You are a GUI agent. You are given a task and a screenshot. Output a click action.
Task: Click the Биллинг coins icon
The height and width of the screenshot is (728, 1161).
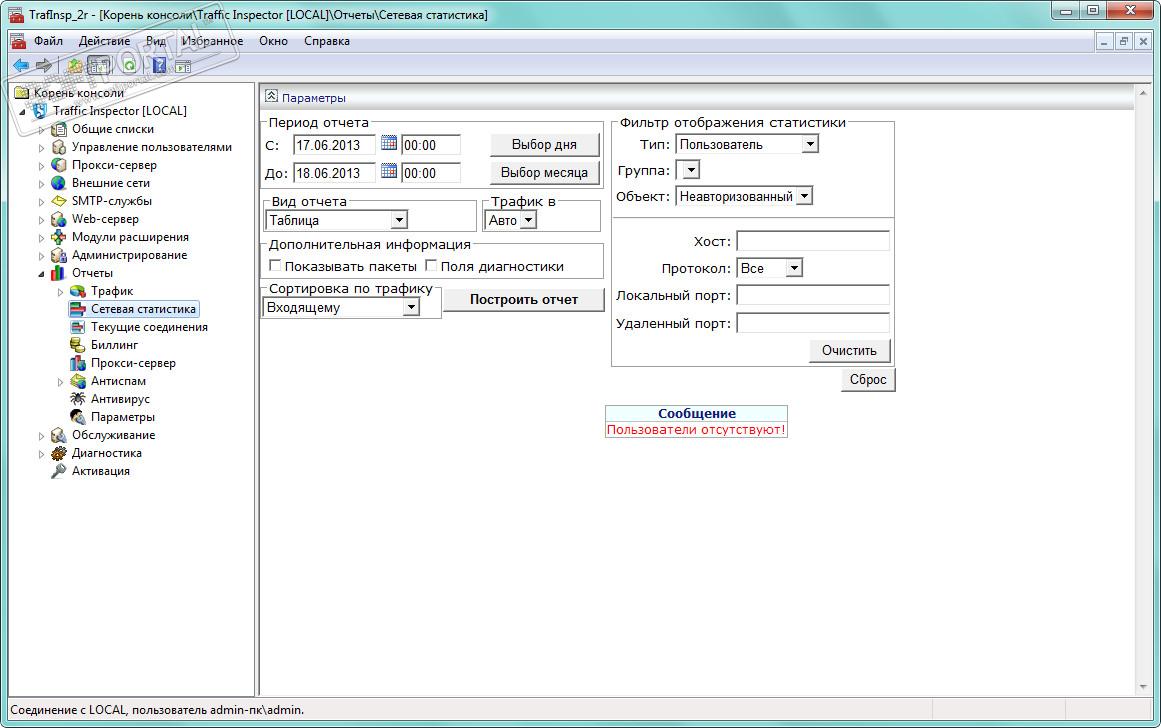click(78, 344)
